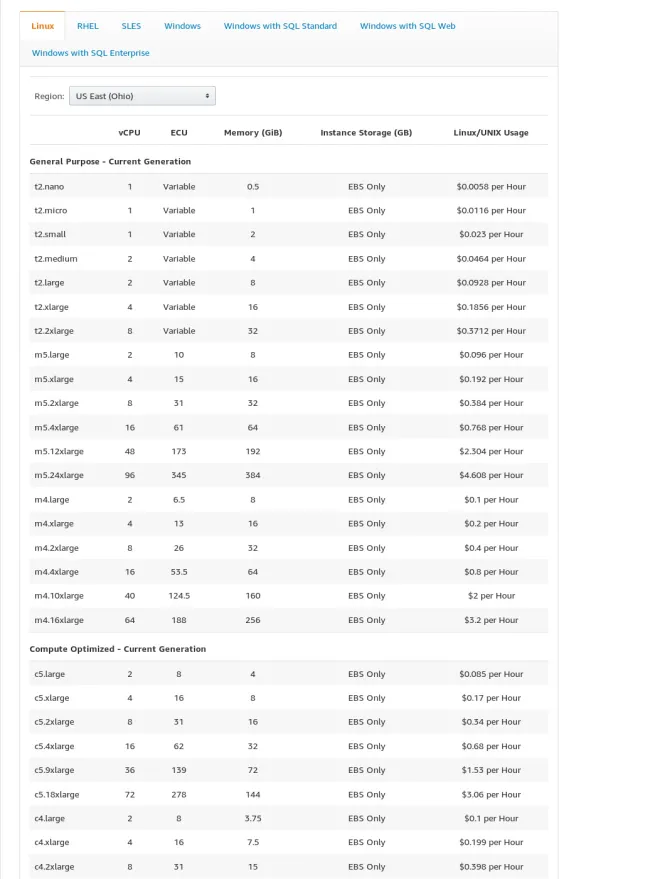Screen dimensions: 650x879
Task: Switch to the RHEL tab
Action: click(x=88, y=26)
